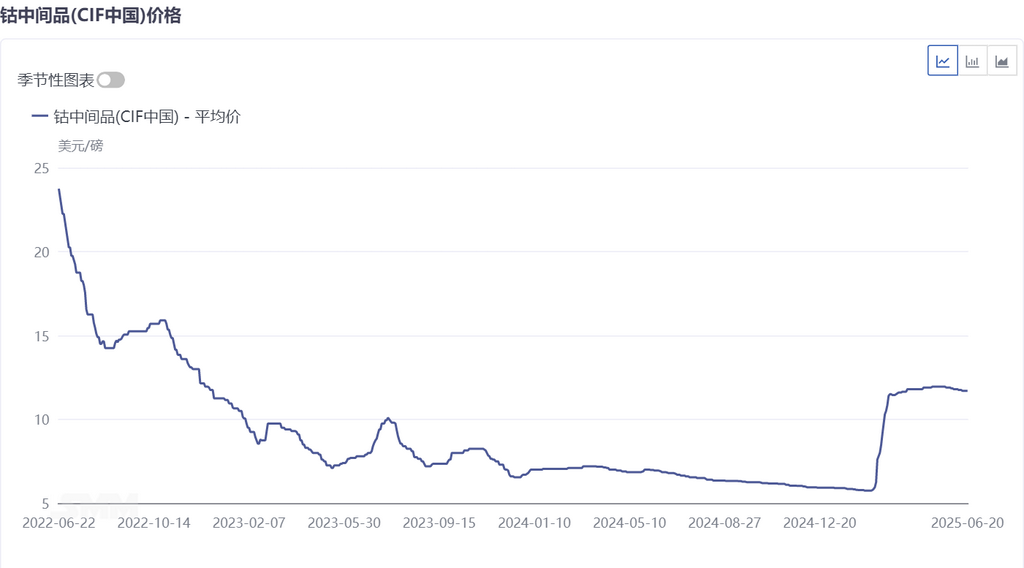Image resolution: width=1024 pixels, height=568 pixels.
Task: Click the 2024-01-10 x-axis date label
Action: [x=534, y=522]
